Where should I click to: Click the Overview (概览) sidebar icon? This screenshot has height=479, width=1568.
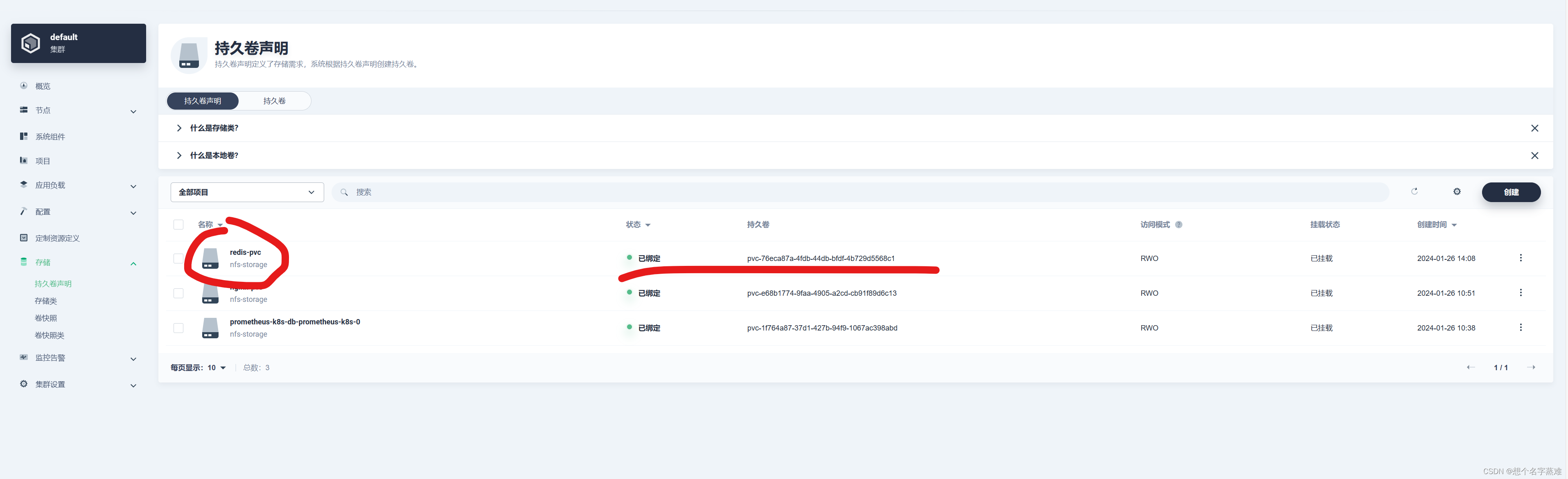pyautogui.click(x=24, y=86)
